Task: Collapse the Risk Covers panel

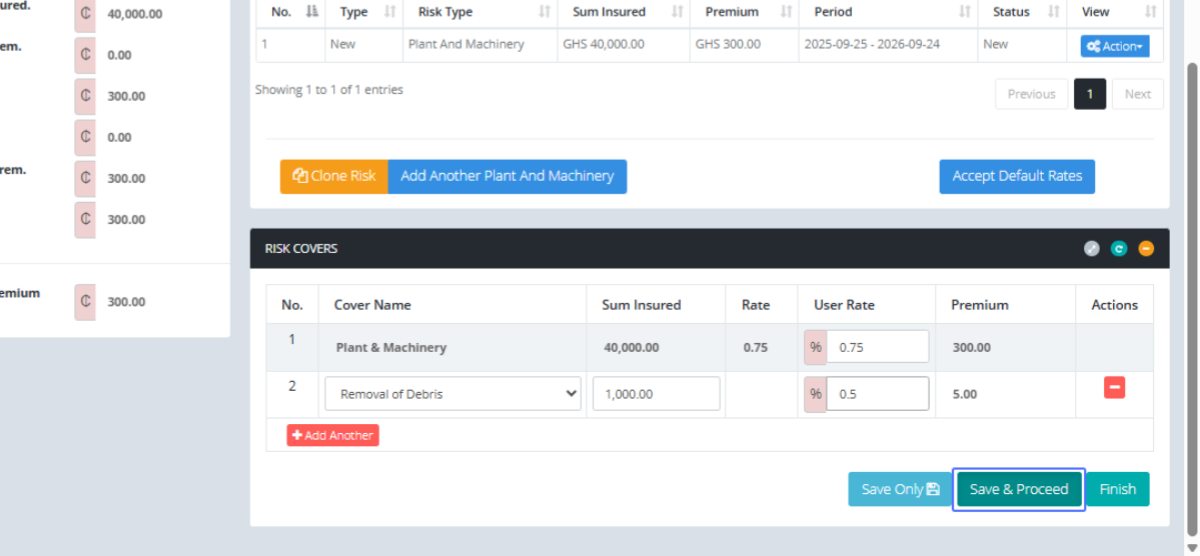Action: click(x=1146, y=249)
